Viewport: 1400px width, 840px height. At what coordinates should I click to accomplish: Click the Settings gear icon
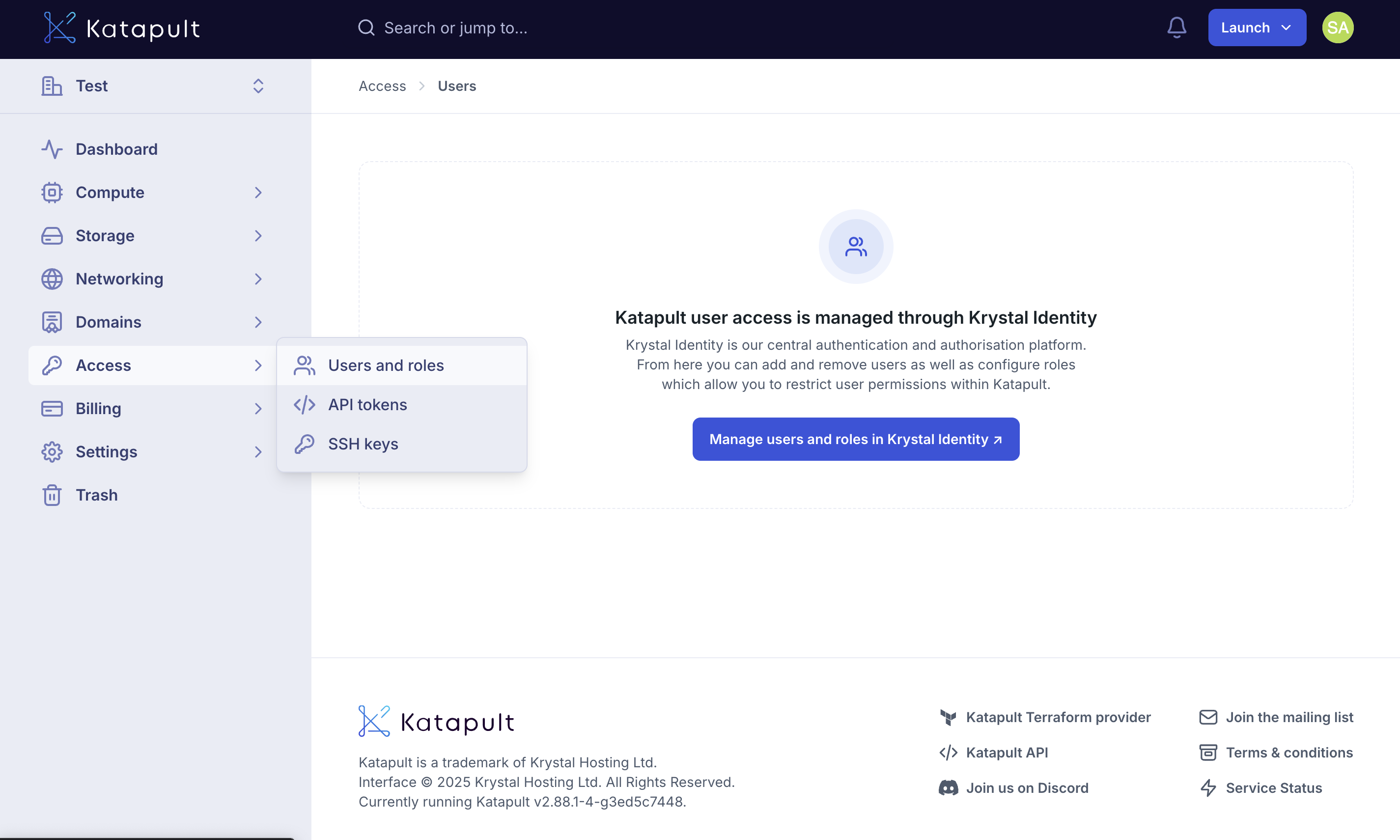52,452
